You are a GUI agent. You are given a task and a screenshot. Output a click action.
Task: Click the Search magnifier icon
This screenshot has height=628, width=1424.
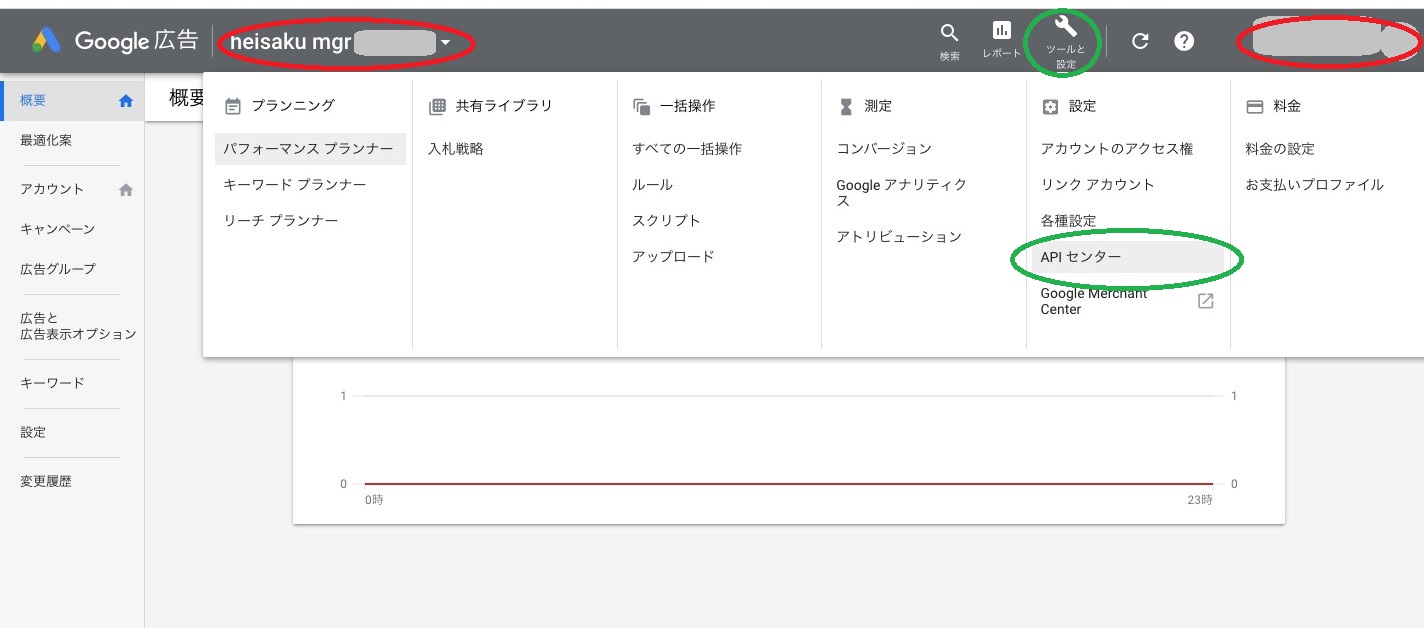tap(949, 34)
